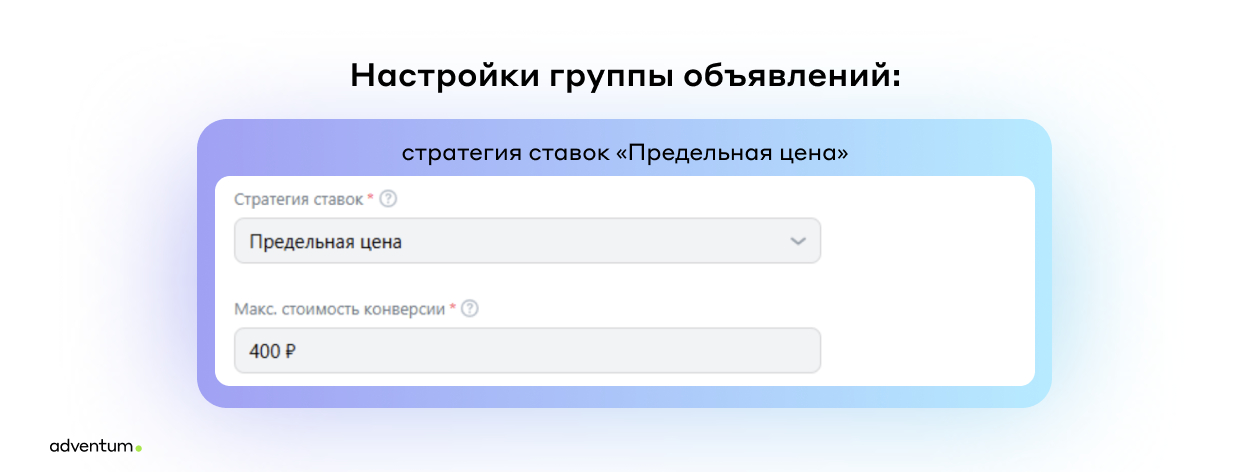Click the green dot after adventum logo
Screen dimensions: 1250x472
click(138, 448)
